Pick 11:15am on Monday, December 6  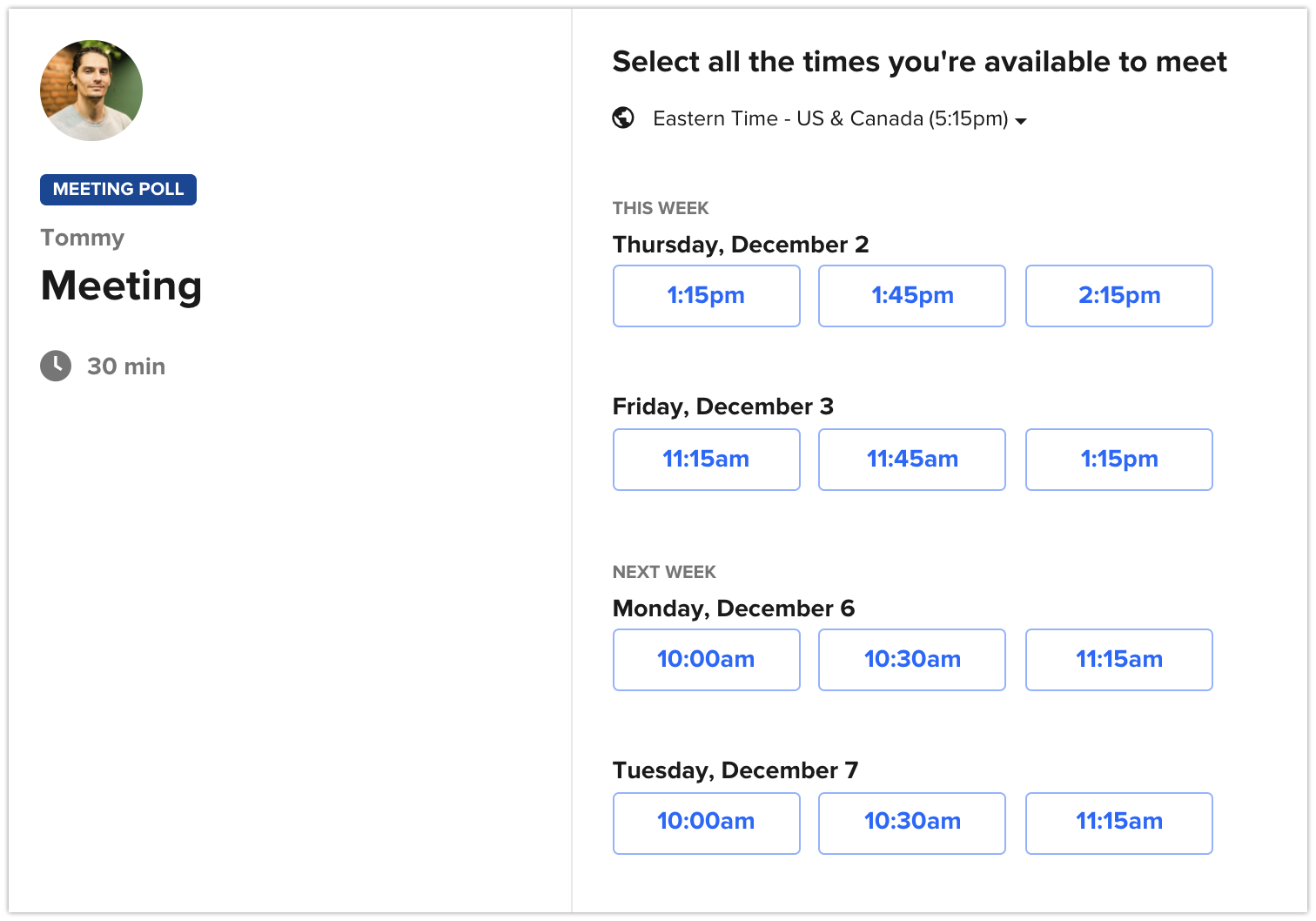click(1118, 659)
